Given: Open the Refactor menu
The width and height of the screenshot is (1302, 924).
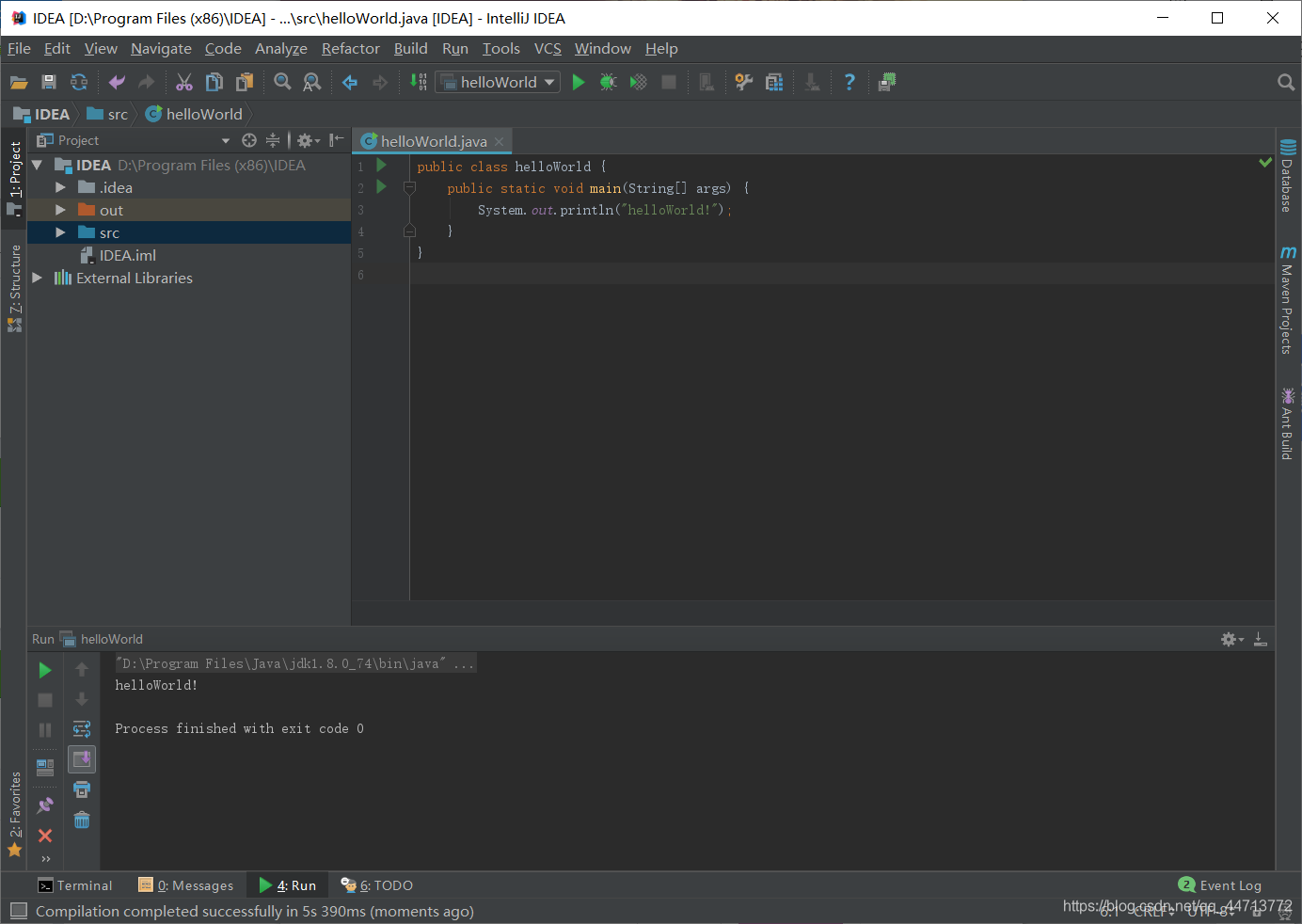Looking at the screenshot, I should [351, 49].
